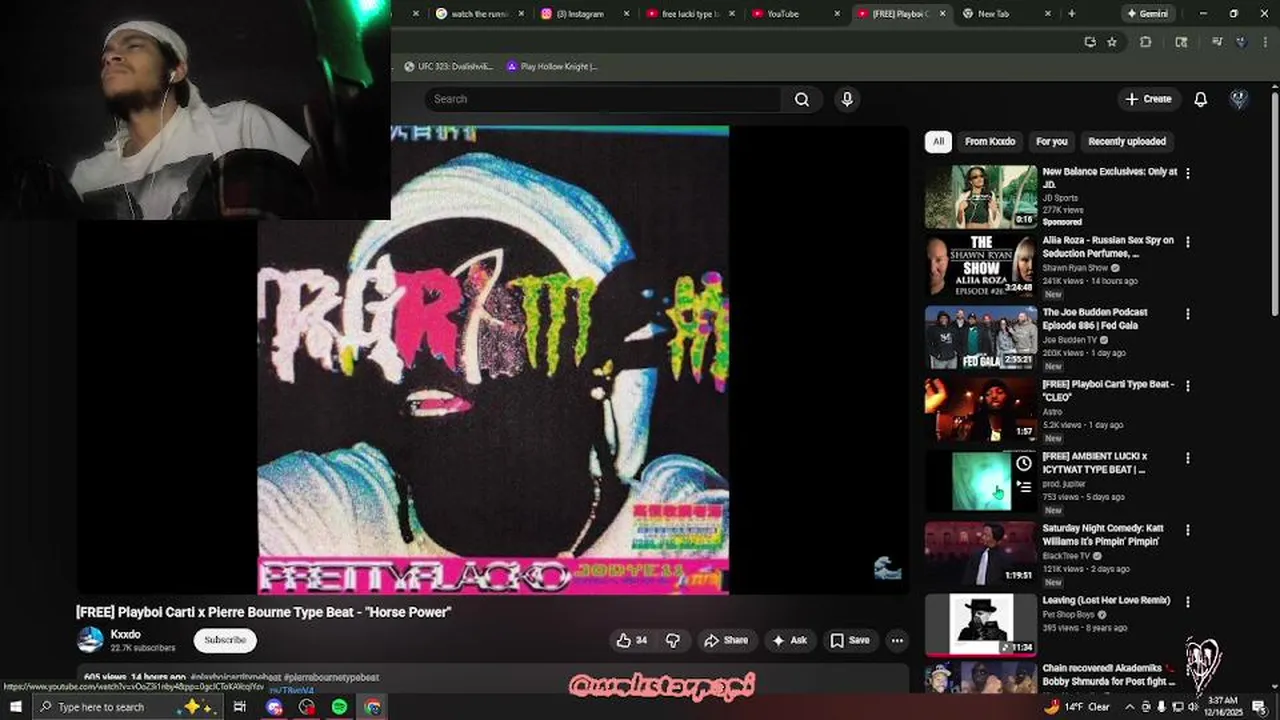This screenshot has width=1280, height=720.
Task: Open the Play Hollow Knight bookmark
Action: [552, 67]
